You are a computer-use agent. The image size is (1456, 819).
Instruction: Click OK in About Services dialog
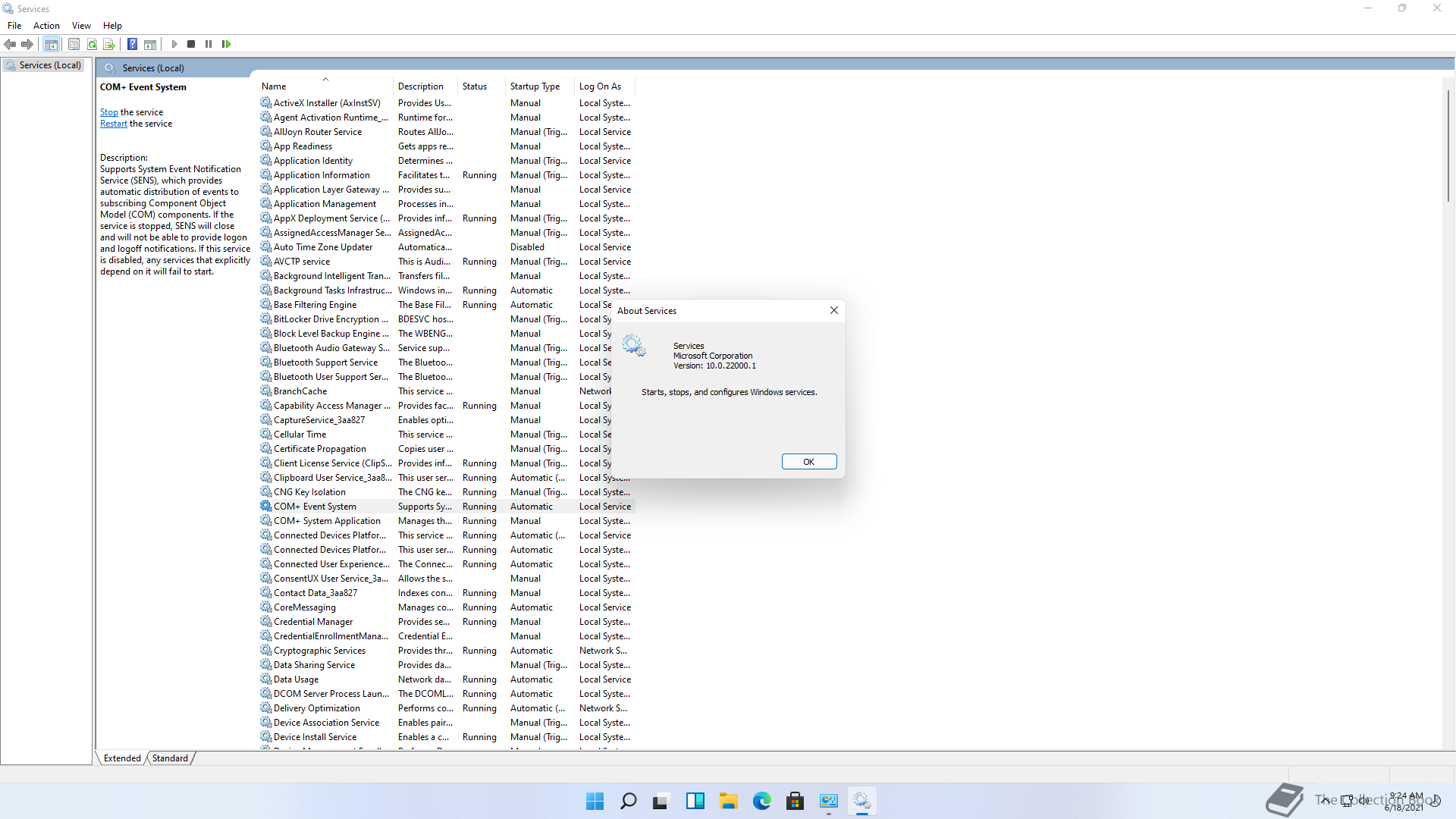coord(809,461)
